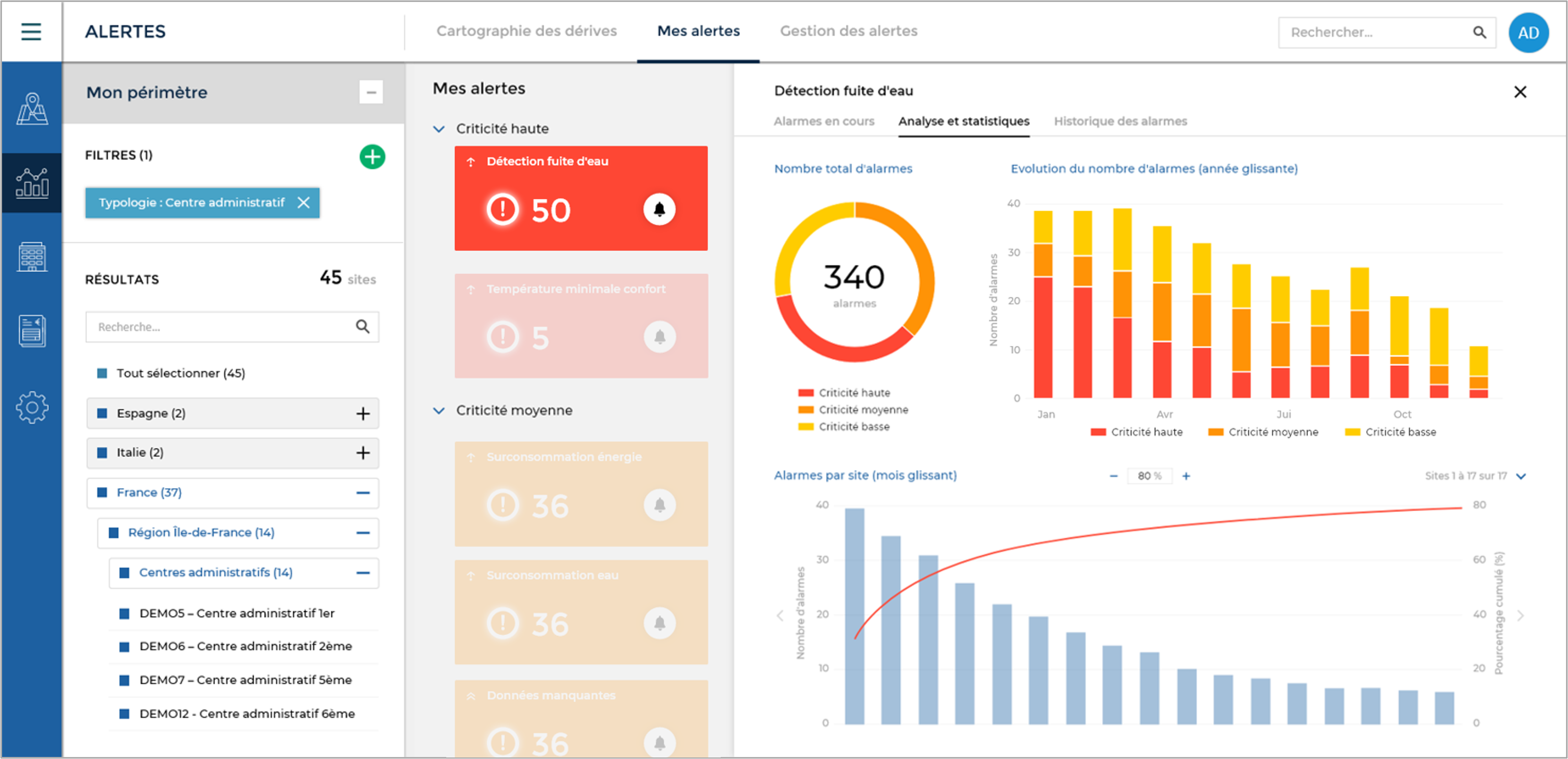The height and width of the screenshot is (759, 1568).
Task: Click the magnifier in Recherche field
Action: 362,327
